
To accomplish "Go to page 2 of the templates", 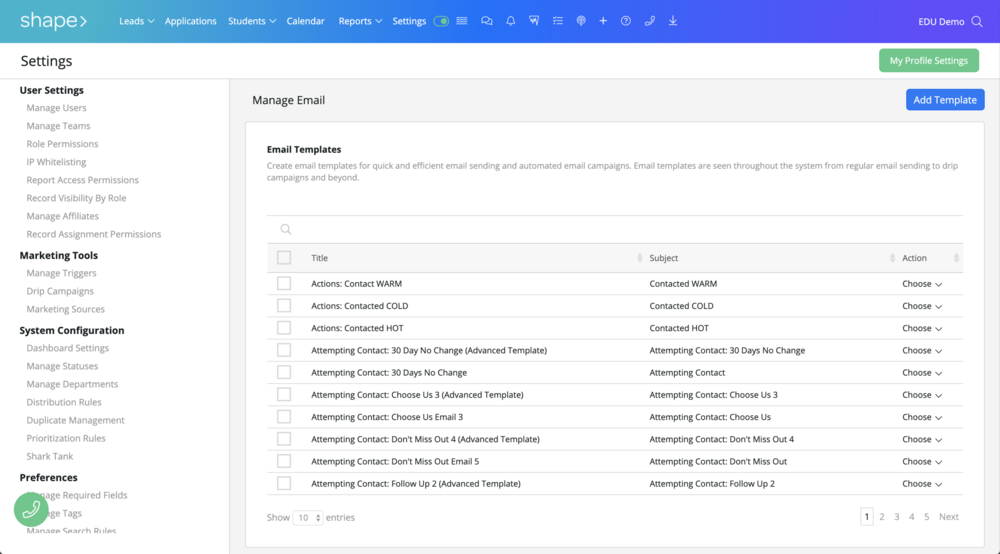I will (881, 517).
